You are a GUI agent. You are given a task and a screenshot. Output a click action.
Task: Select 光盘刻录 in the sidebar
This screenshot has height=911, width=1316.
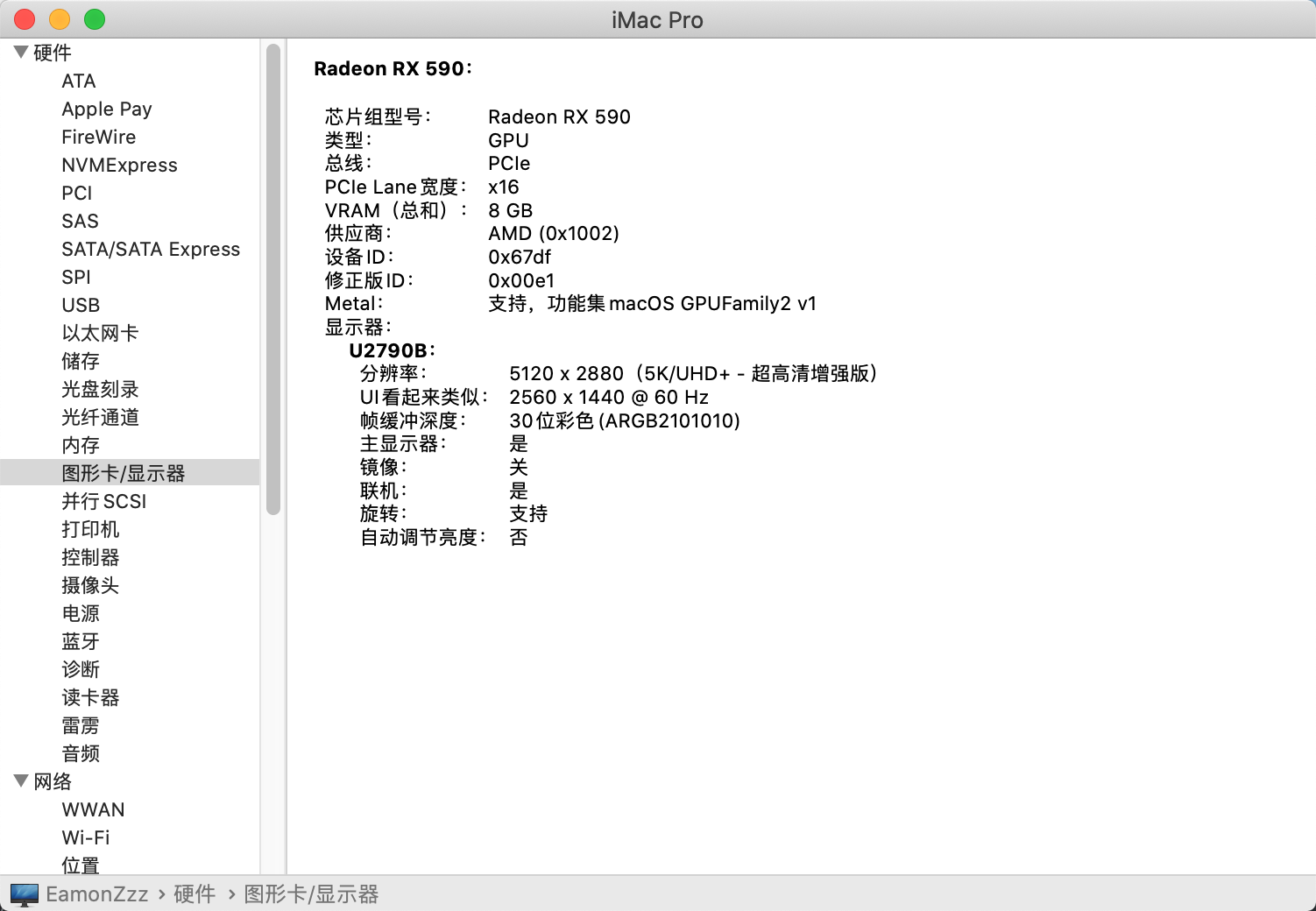[x=100, y=389]
